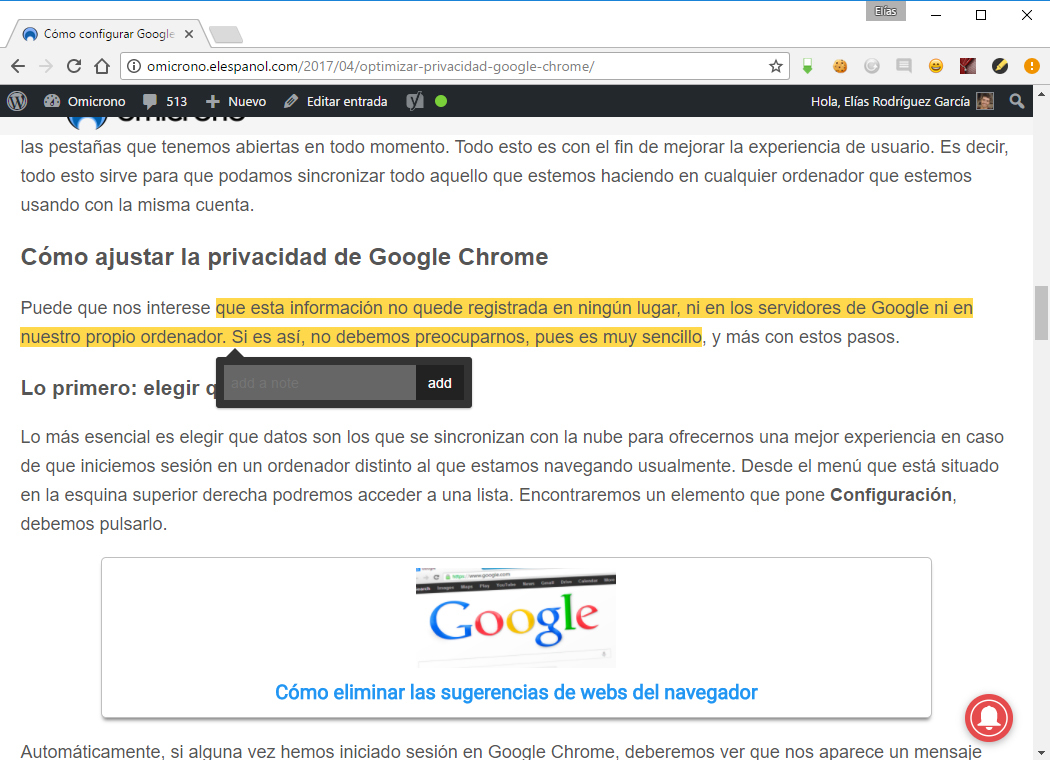Open comments via the speech bubble showing 513

click(x=165, y=101)
